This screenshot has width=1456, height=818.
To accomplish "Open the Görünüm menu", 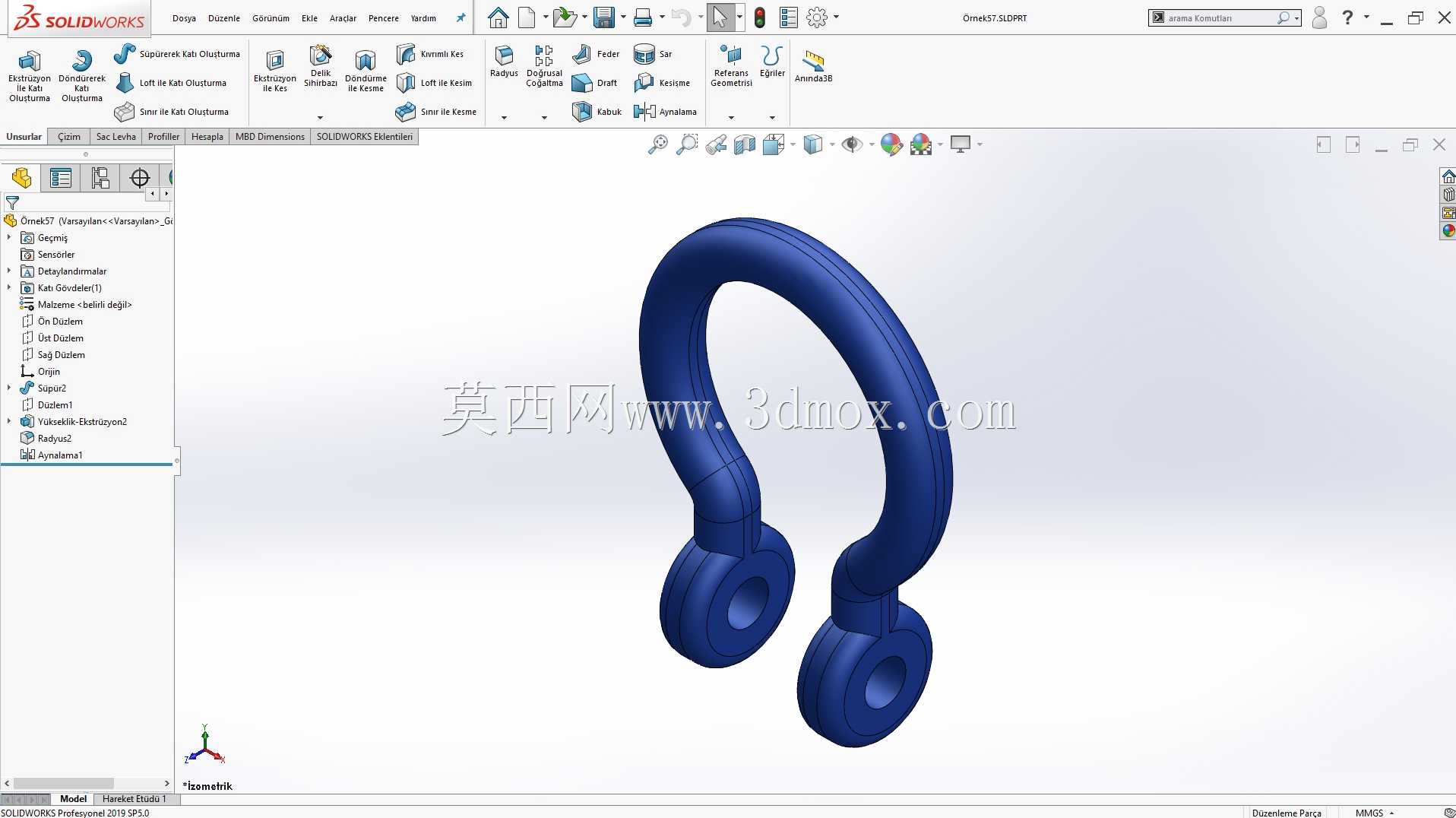I will [271, 18].
